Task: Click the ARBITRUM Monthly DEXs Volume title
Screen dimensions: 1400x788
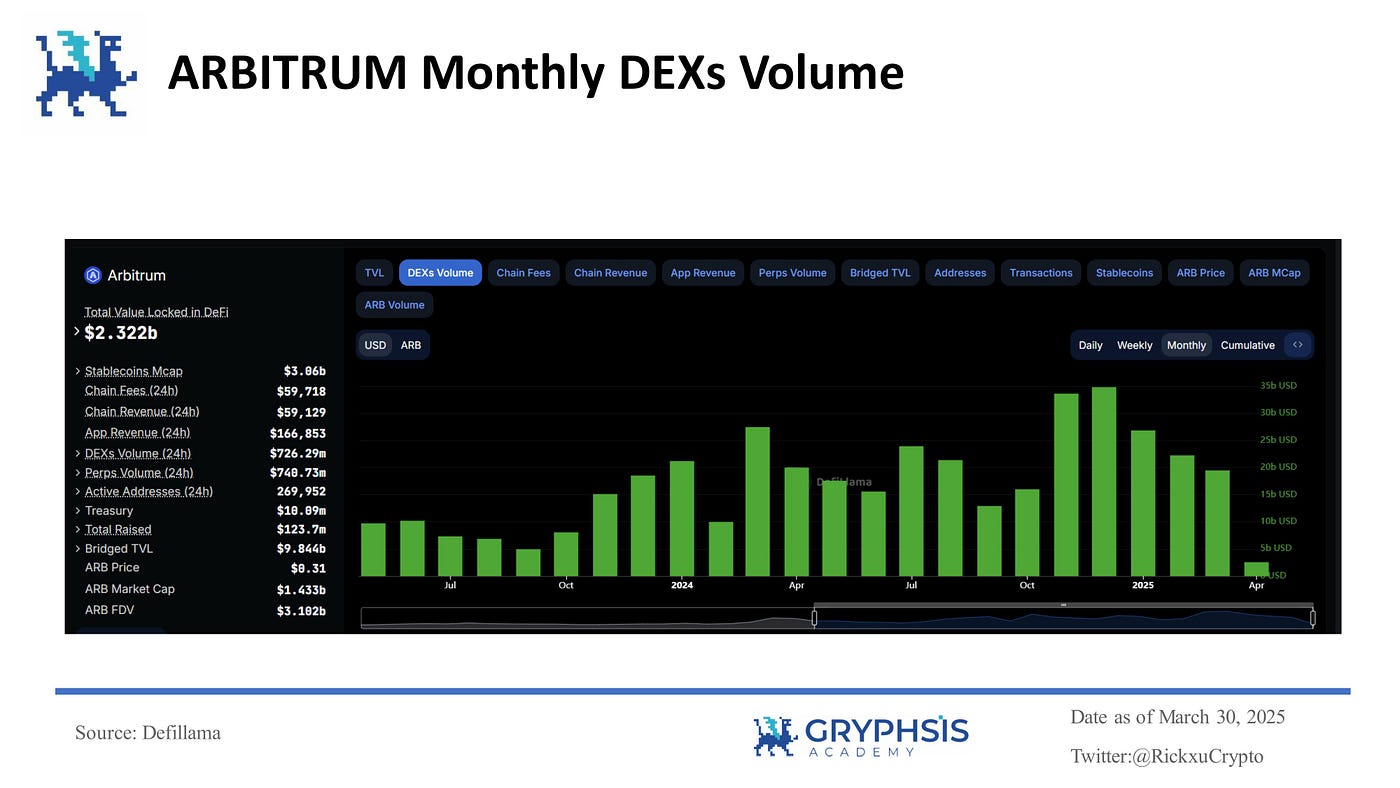Action: pyautogui.click(x=536, y=73)
